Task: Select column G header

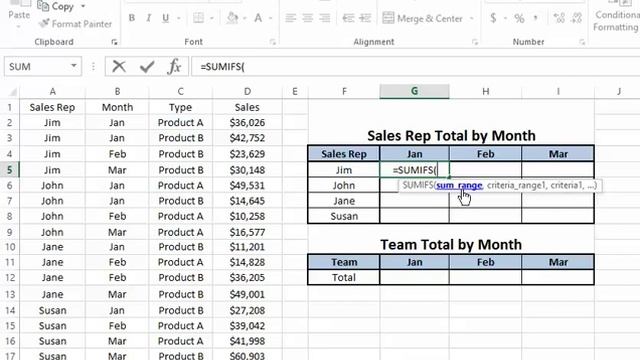Action: coord(414,91)
